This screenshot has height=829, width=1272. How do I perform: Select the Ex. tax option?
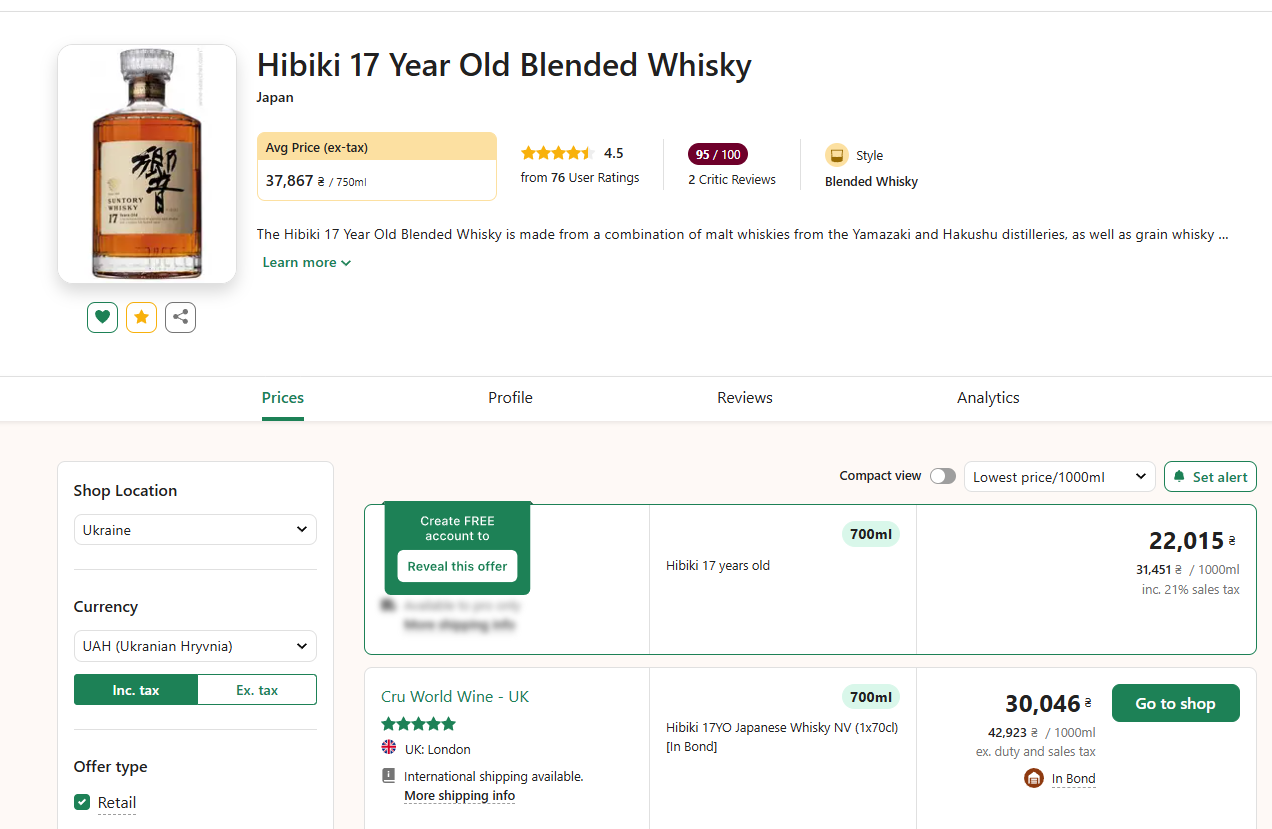[257, 690]
